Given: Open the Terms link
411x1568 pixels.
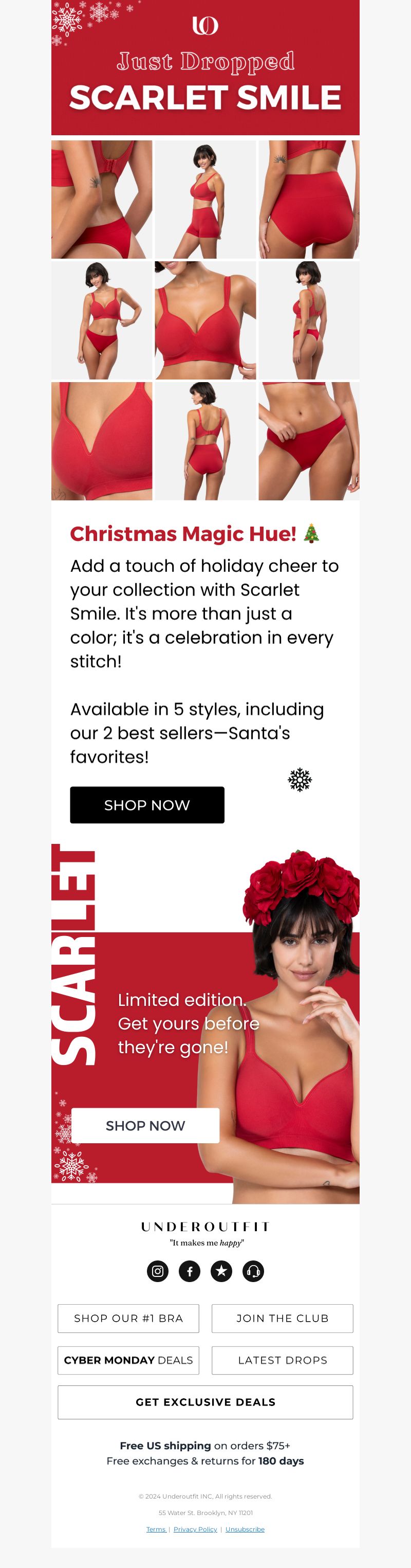Looking at the screenshot, I should pos(156,1529).
